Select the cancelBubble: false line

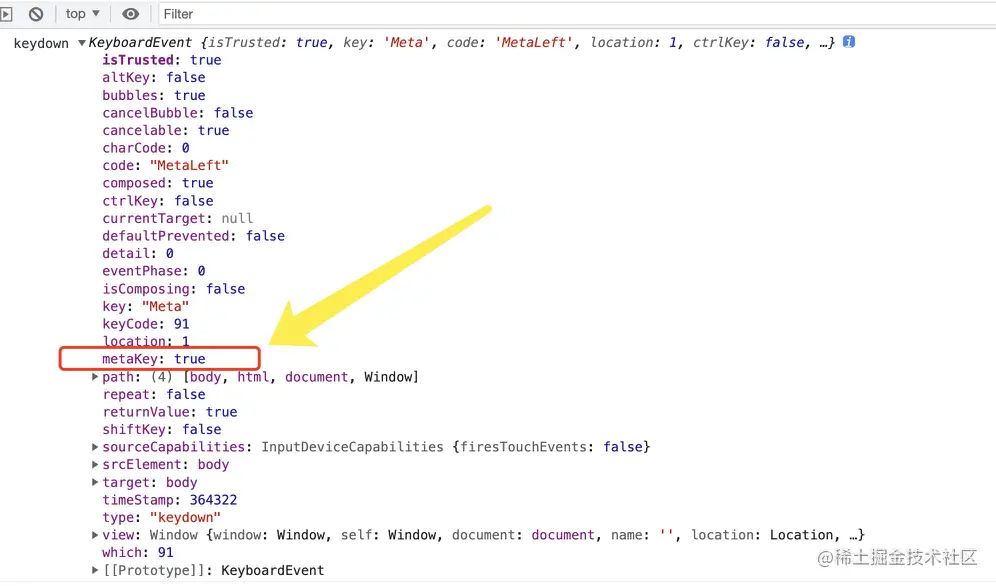(x=178, y=113)
